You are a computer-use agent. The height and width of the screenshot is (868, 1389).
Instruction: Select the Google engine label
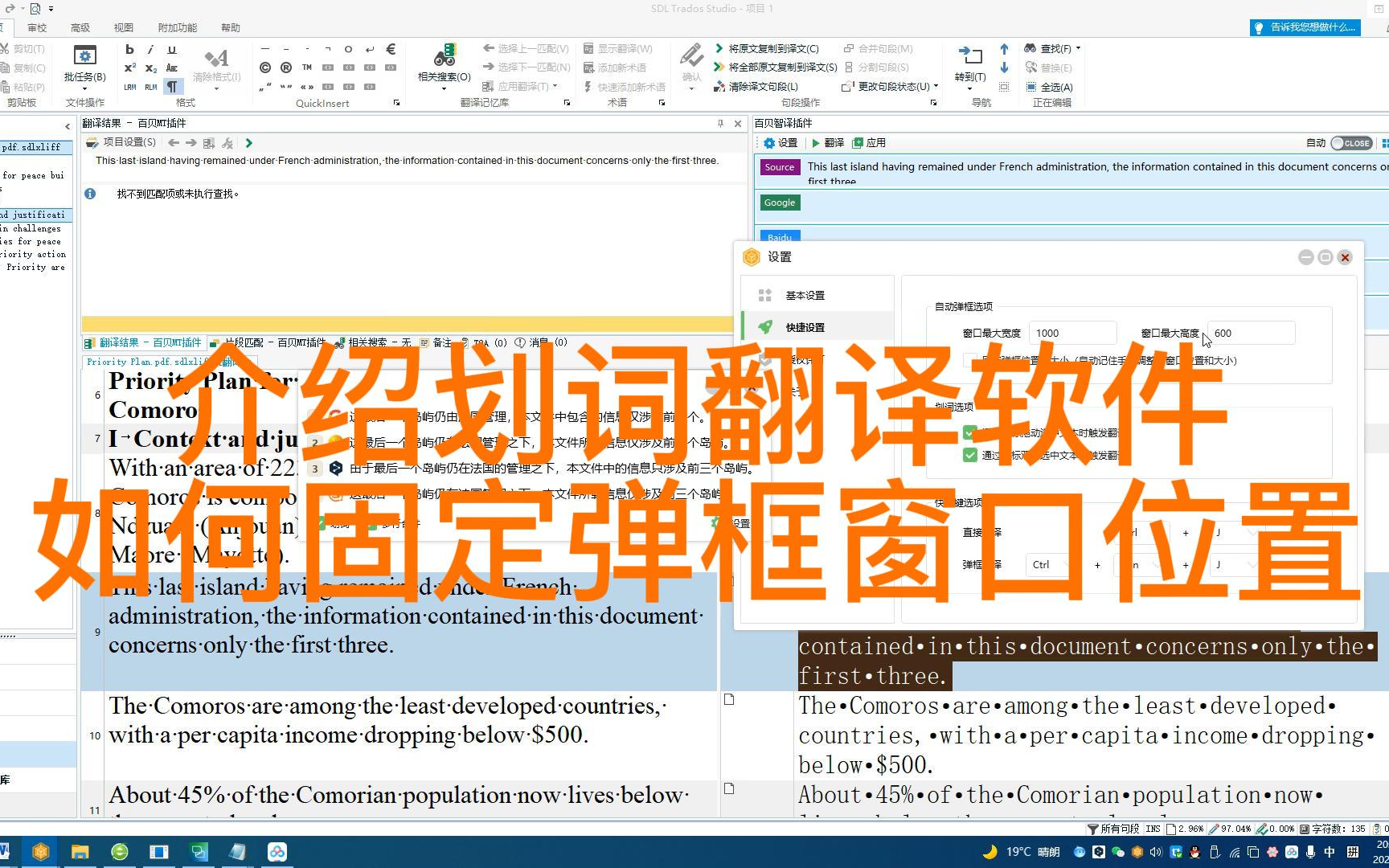(x=780, y=203)
